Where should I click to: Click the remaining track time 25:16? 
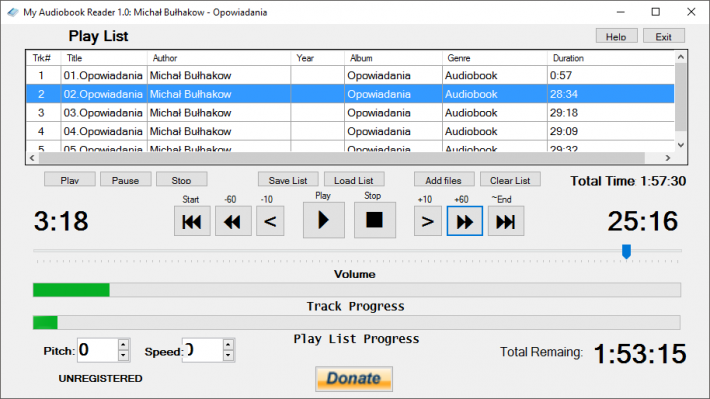(643, 221)
